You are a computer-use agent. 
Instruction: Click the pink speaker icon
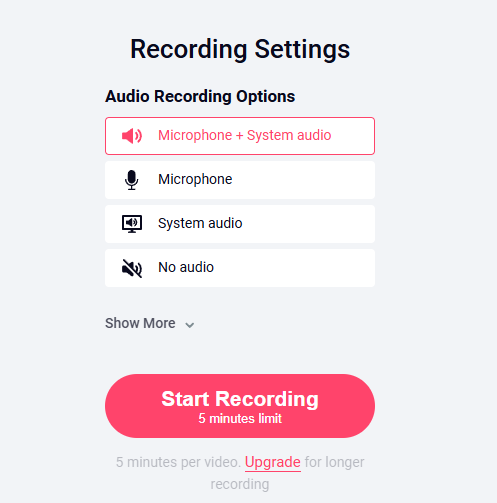[132, 136]
